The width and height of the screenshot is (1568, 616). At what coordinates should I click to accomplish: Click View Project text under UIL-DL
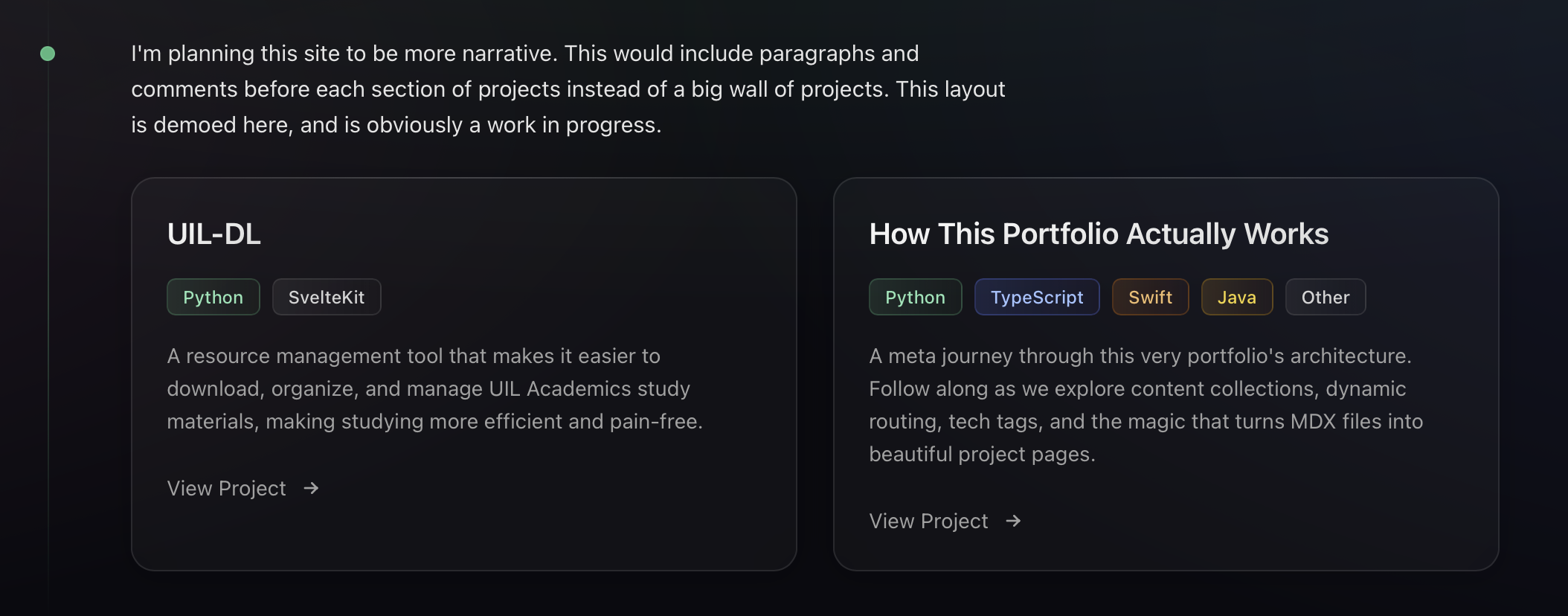click(x=226, y=488)
